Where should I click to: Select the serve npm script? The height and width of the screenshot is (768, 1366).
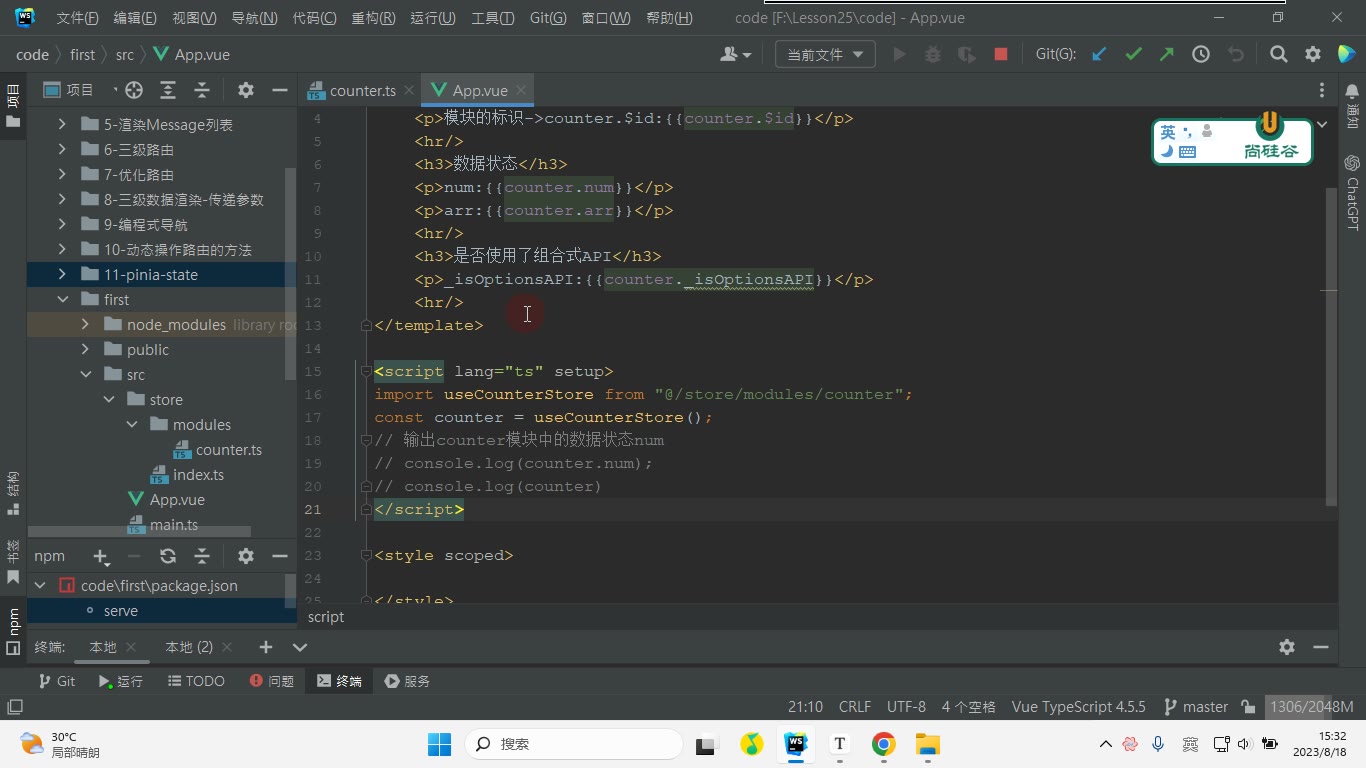(121, 611)
